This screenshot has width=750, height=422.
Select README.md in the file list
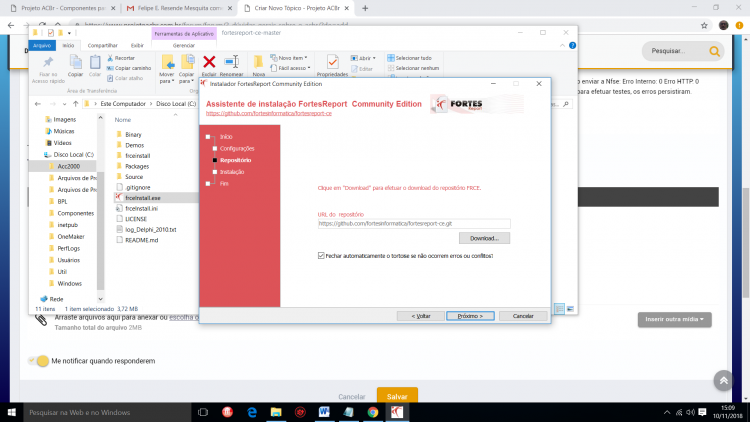coord(141,240)
